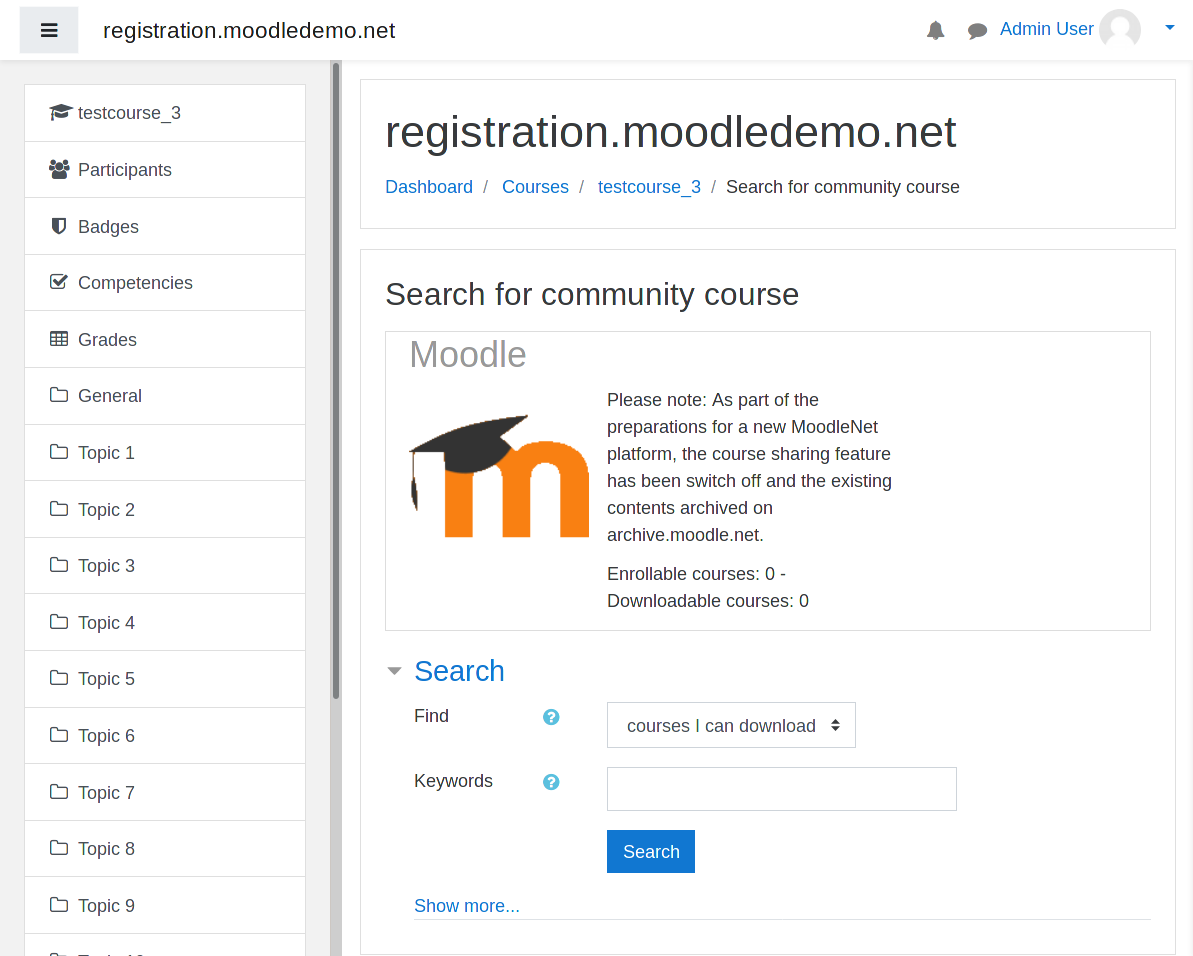Click the Topic 7 label
1193x956 pixels.
[107, 792]
